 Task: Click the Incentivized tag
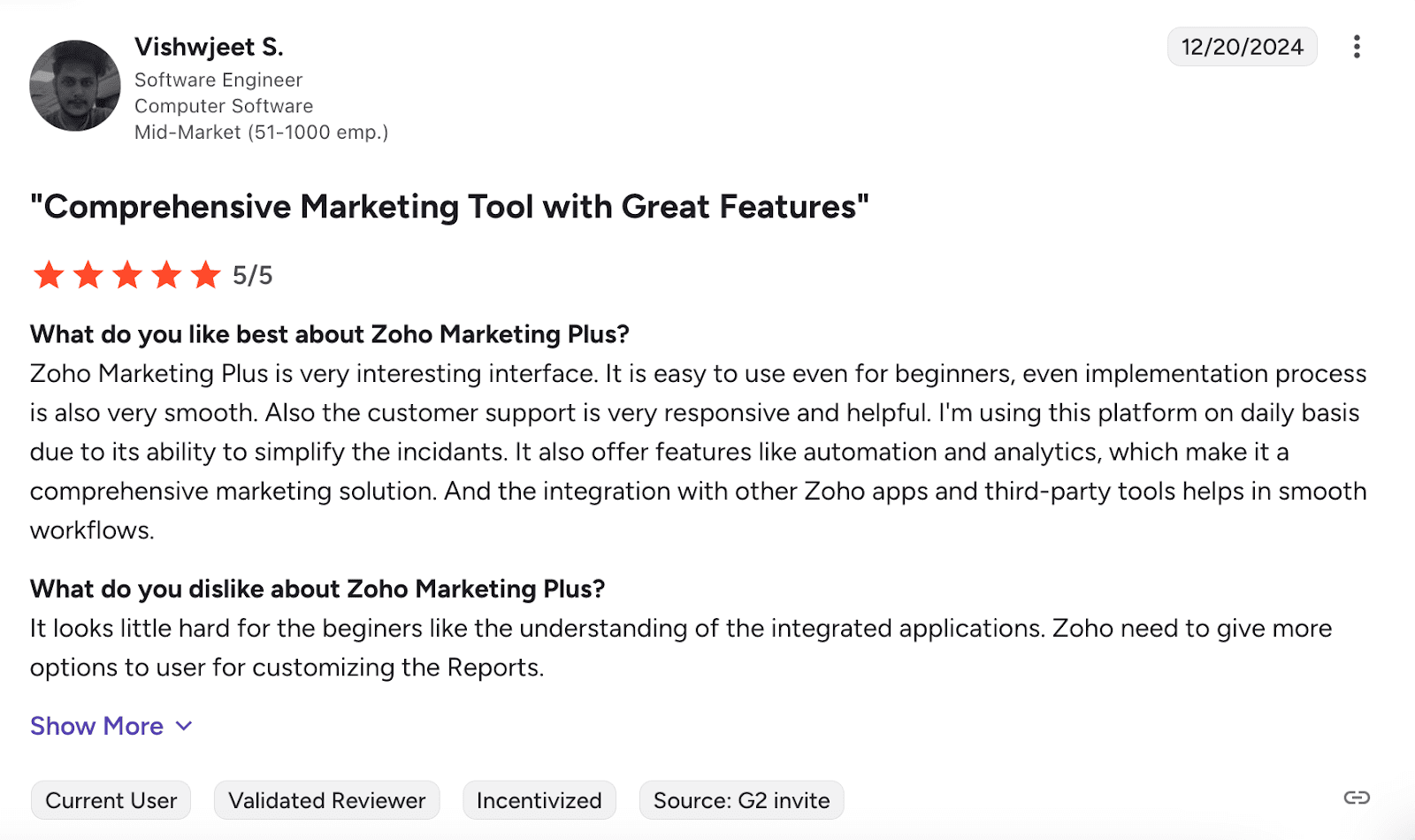(539, 800)
